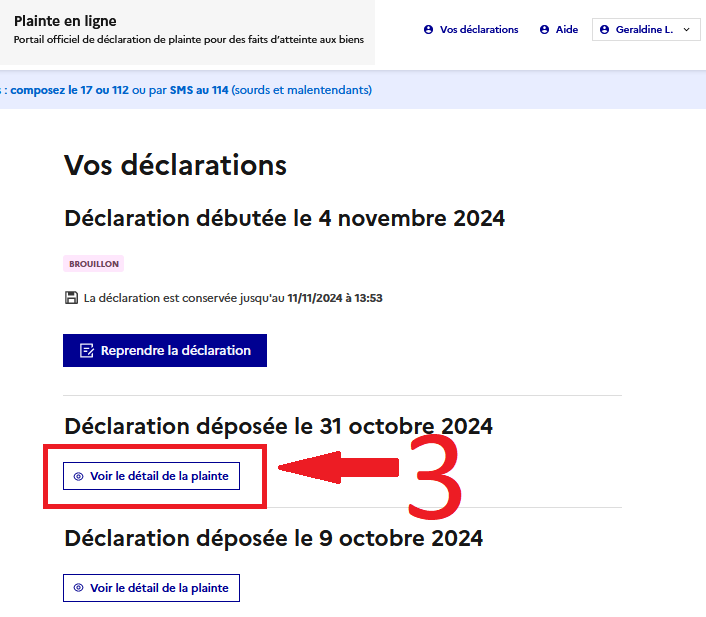Go to the Plainte en ligne home title
706x617 pixels.
click(x=65, y=21)
